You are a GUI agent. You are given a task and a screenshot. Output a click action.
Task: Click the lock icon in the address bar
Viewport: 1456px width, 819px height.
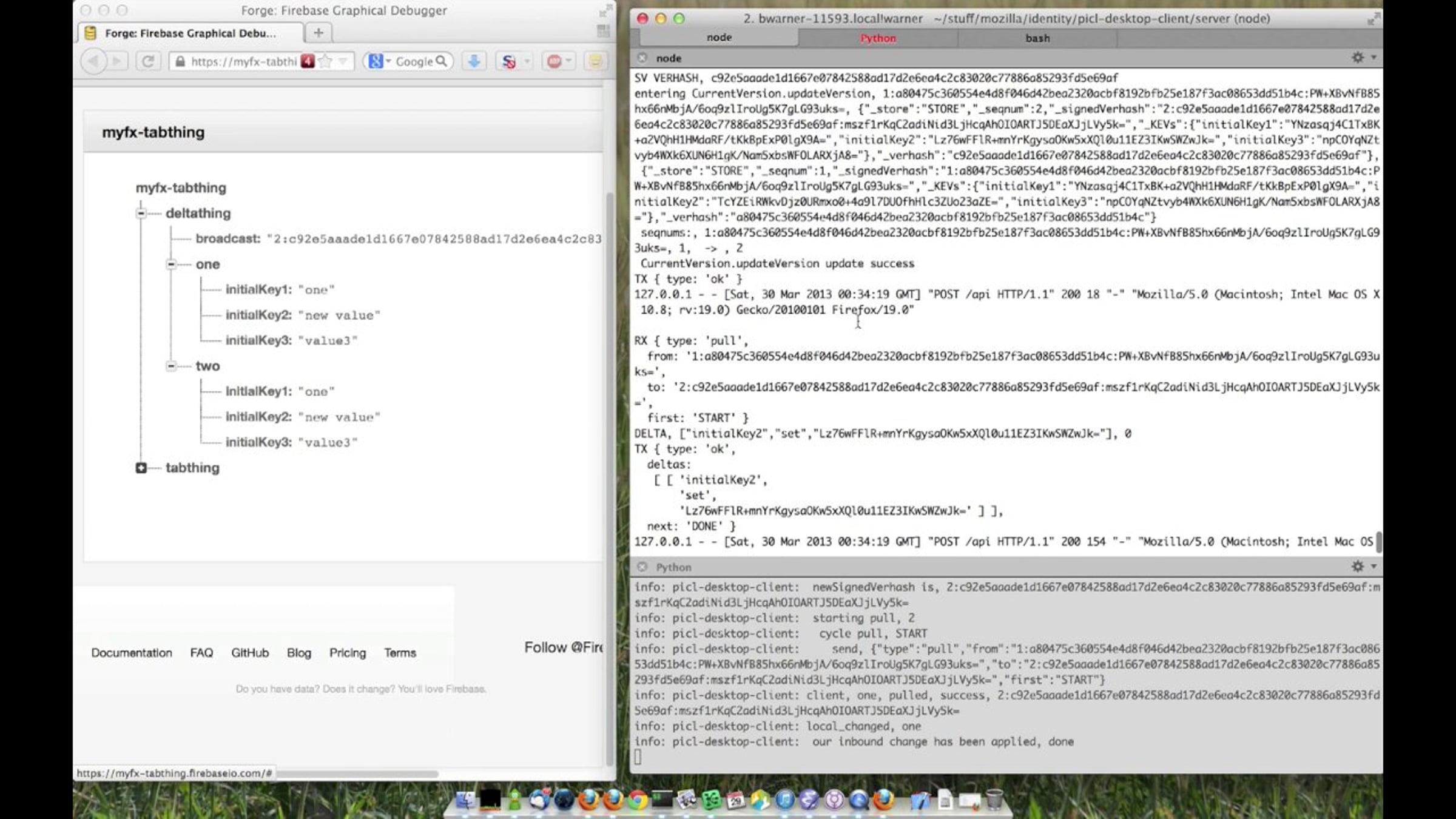180,61
